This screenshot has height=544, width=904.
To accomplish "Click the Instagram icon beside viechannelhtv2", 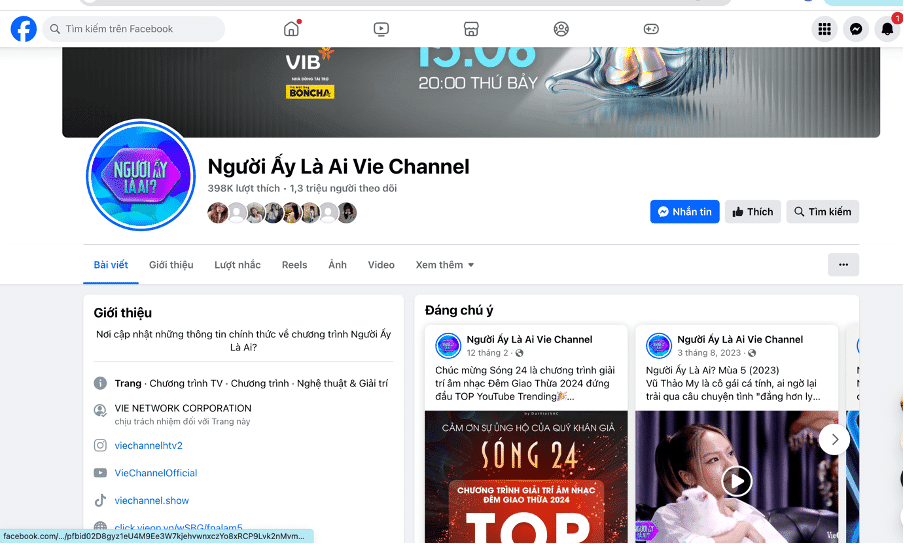I will 100,445.
